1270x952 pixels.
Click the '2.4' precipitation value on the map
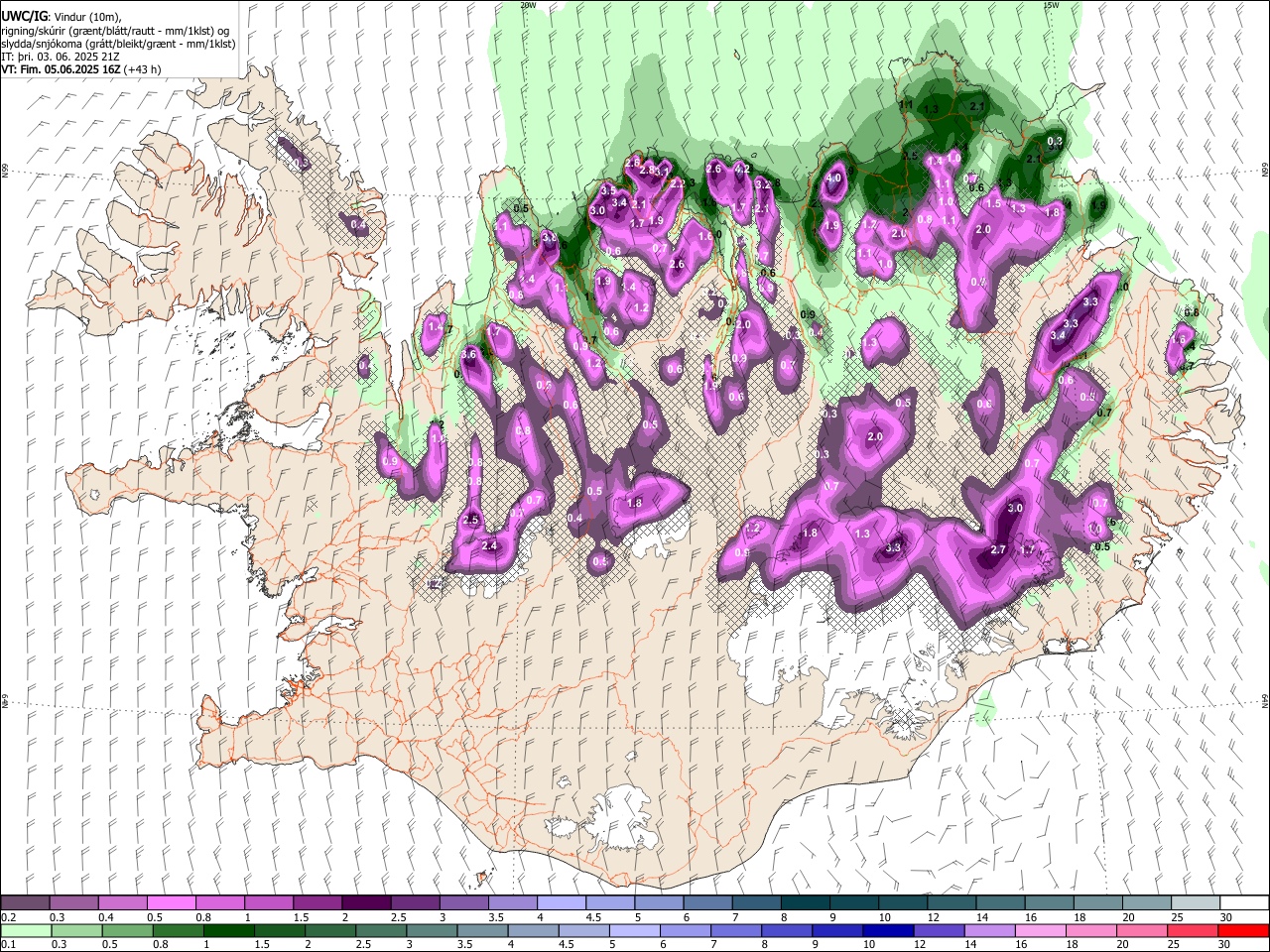tap(489, 545)
